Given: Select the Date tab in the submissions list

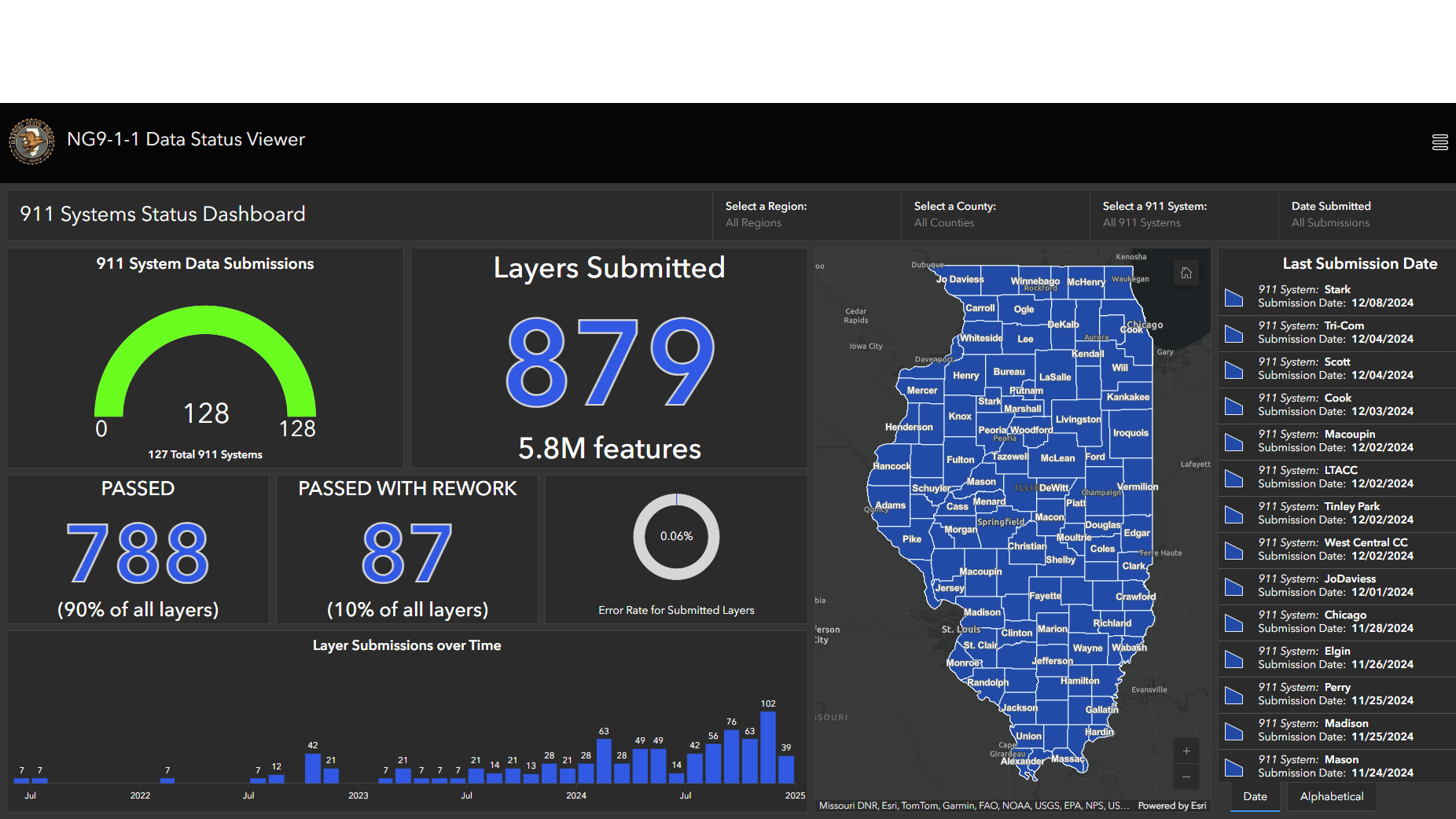Looking at the screenshot, I should [1255, 796].
